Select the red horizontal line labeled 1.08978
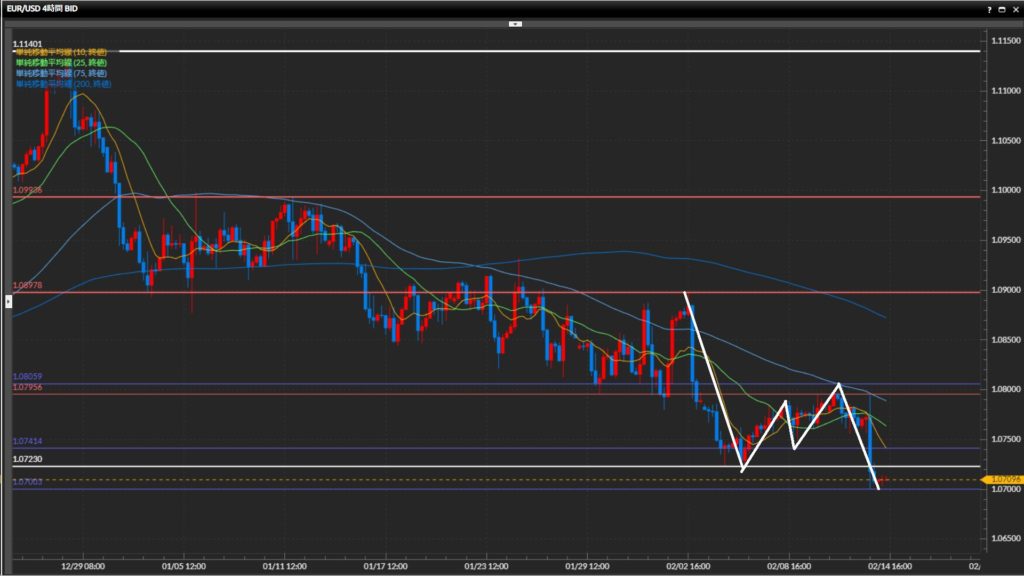The image size is (1024, 576). click(500, 292)
